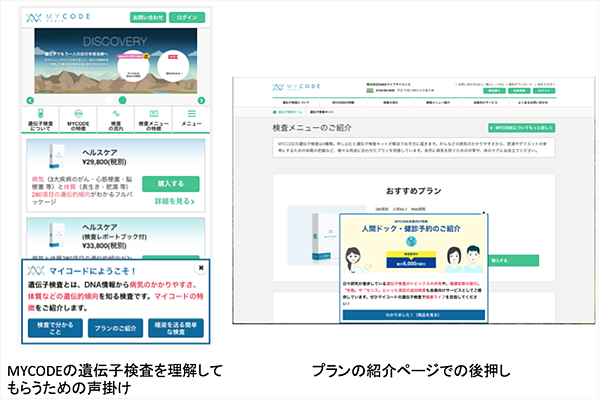Open 検査の流れ tab in desktop nav
This screenshot has width=599, height=399.
point(390,102)
